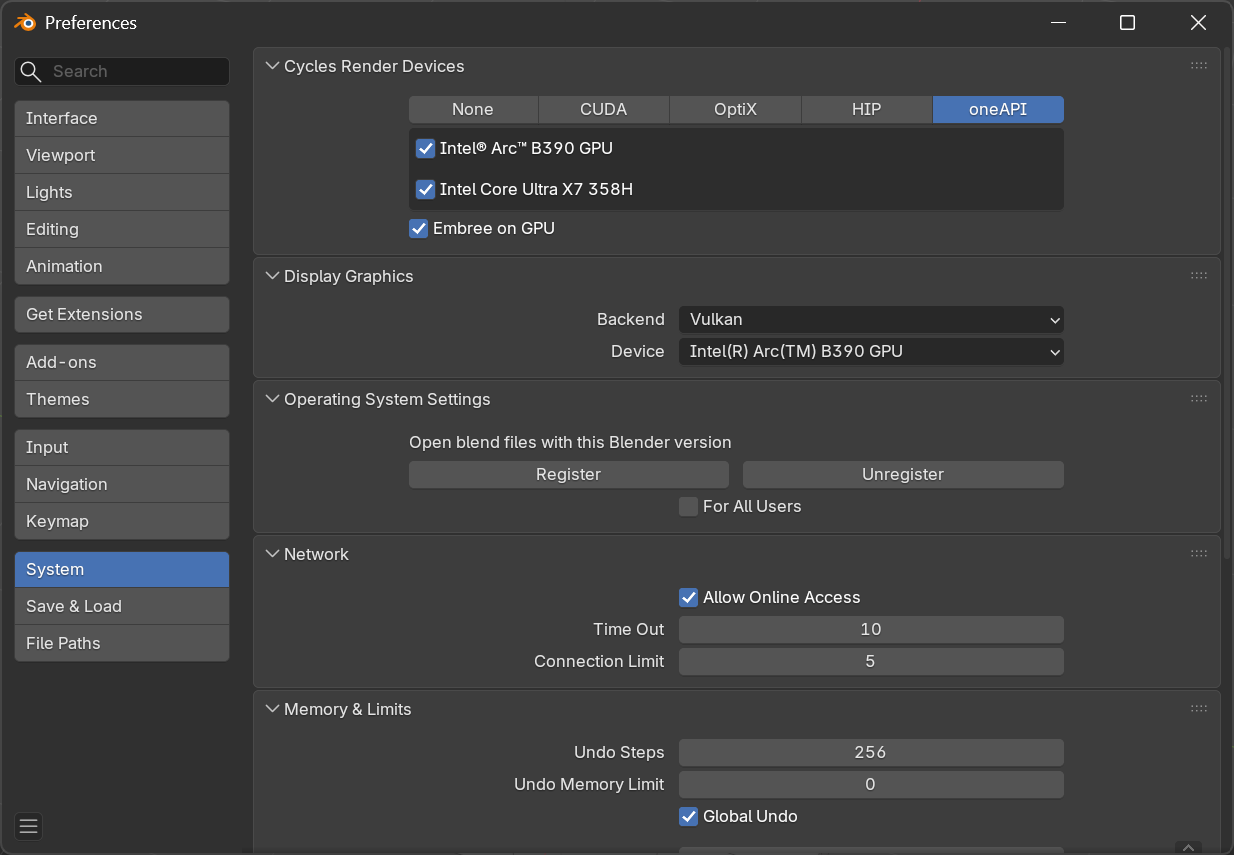Collapse the Cycles Render Devices section

click(272, 66)
